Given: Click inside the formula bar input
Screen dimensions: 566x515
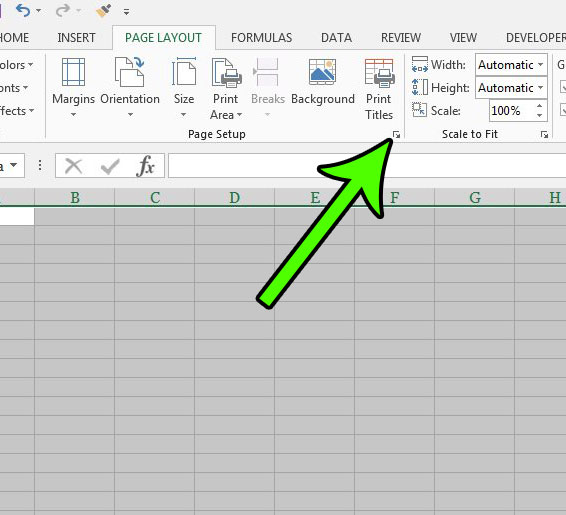Looking at the screenshot, I should (x=367, y=166).
